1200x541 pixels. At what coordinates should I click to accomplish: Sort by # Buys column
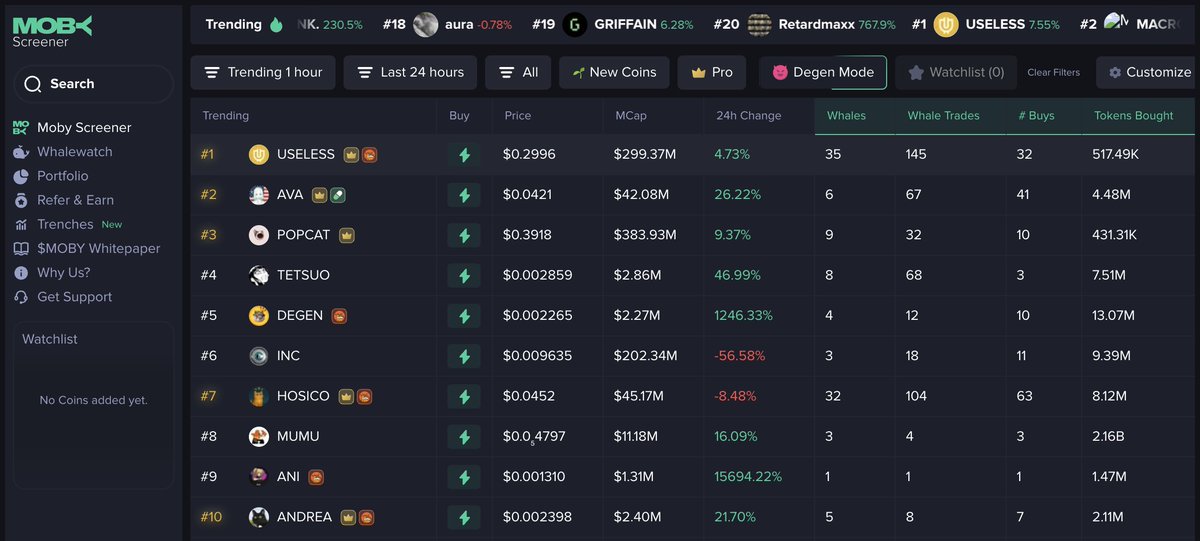[x=1036, y=116]
